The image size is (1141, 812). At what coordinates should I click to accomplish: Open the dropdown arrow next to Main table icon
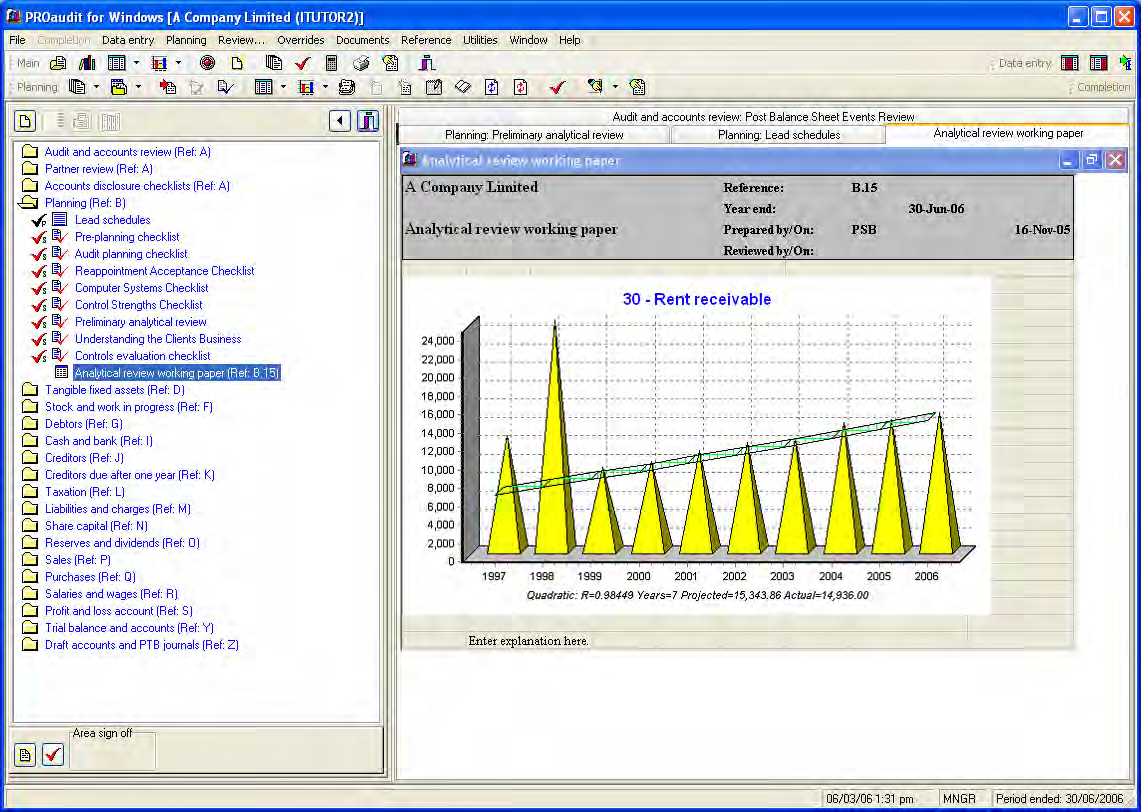[x=136, y=63]
